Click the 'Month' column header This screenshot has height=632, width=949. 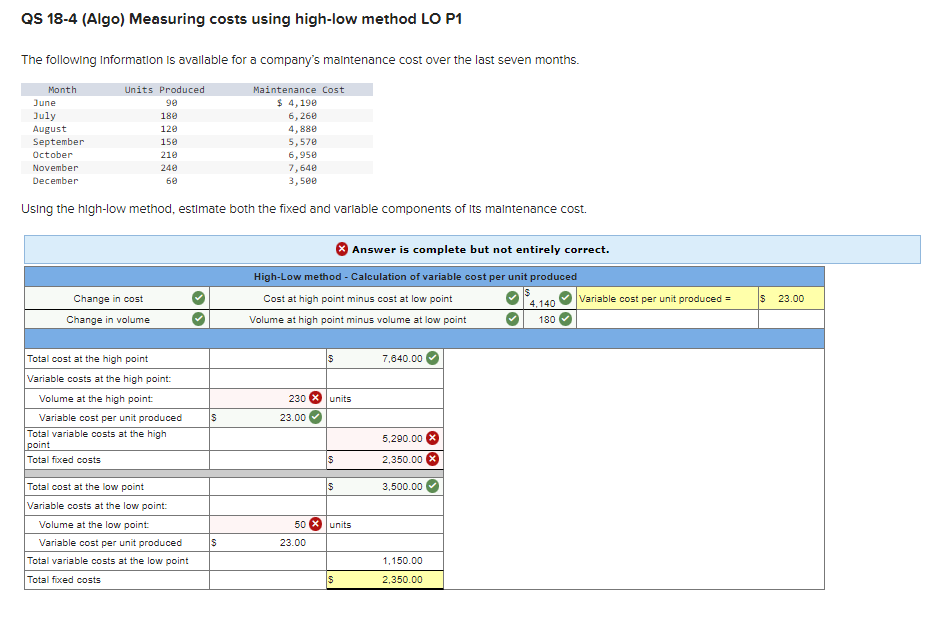[x=62, y=90]
